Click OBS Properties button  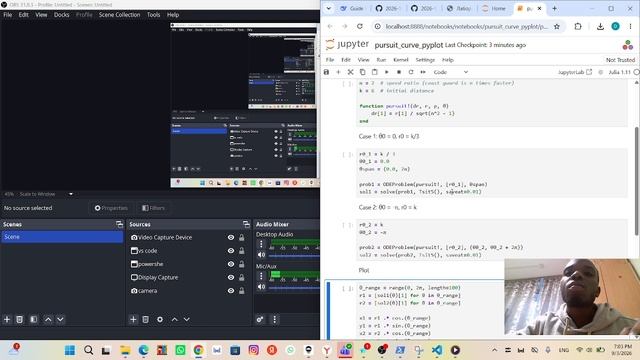tap(111, 208)
